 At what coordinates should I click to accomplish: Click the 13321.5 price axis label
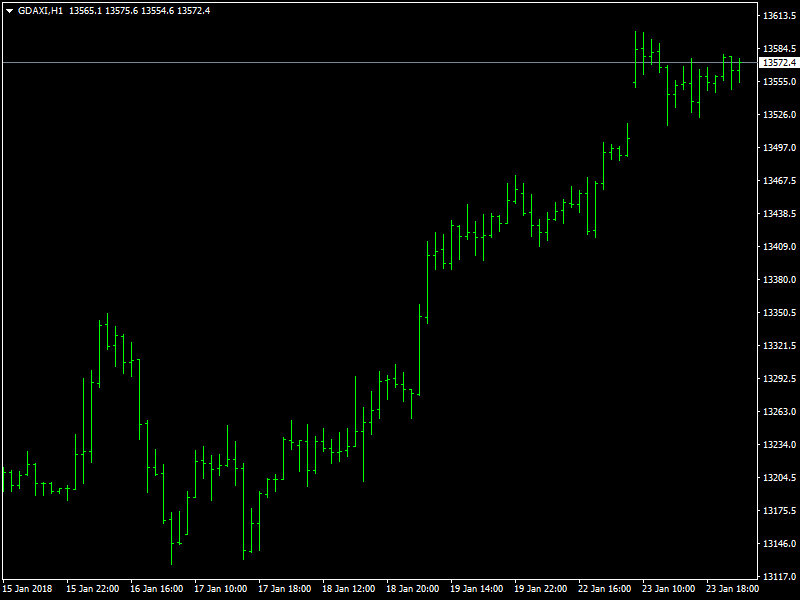pos(779,346)
